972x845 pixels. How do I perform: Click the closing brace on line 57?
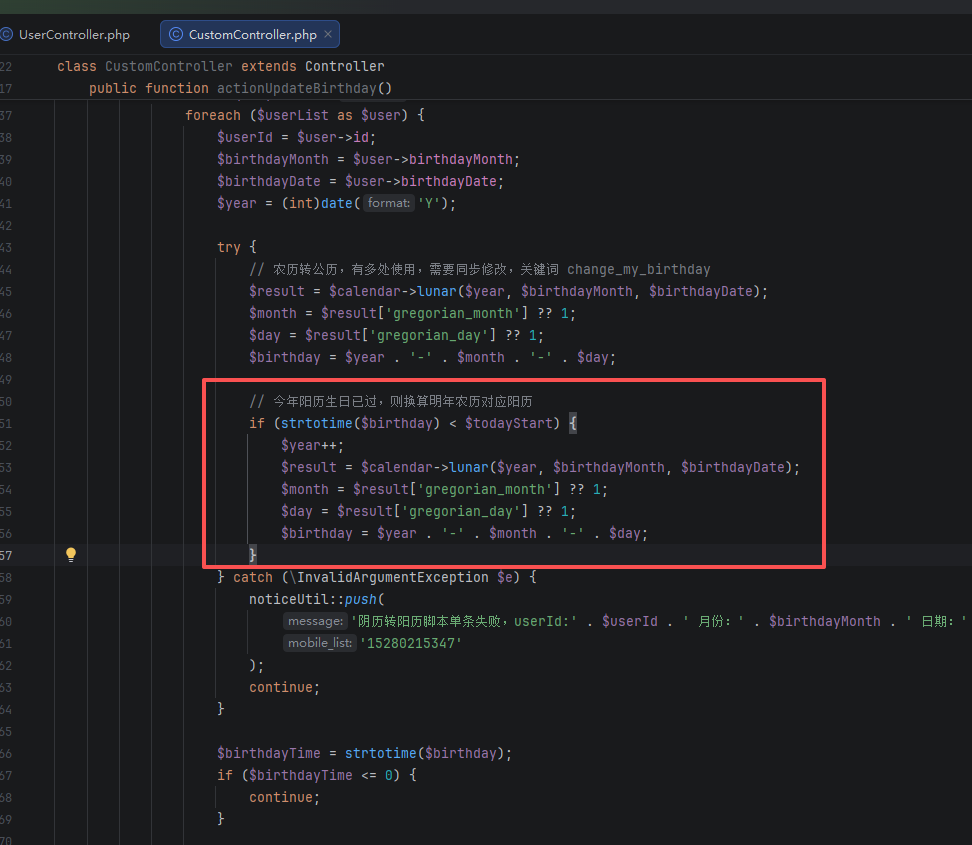[x=252, y=554]
